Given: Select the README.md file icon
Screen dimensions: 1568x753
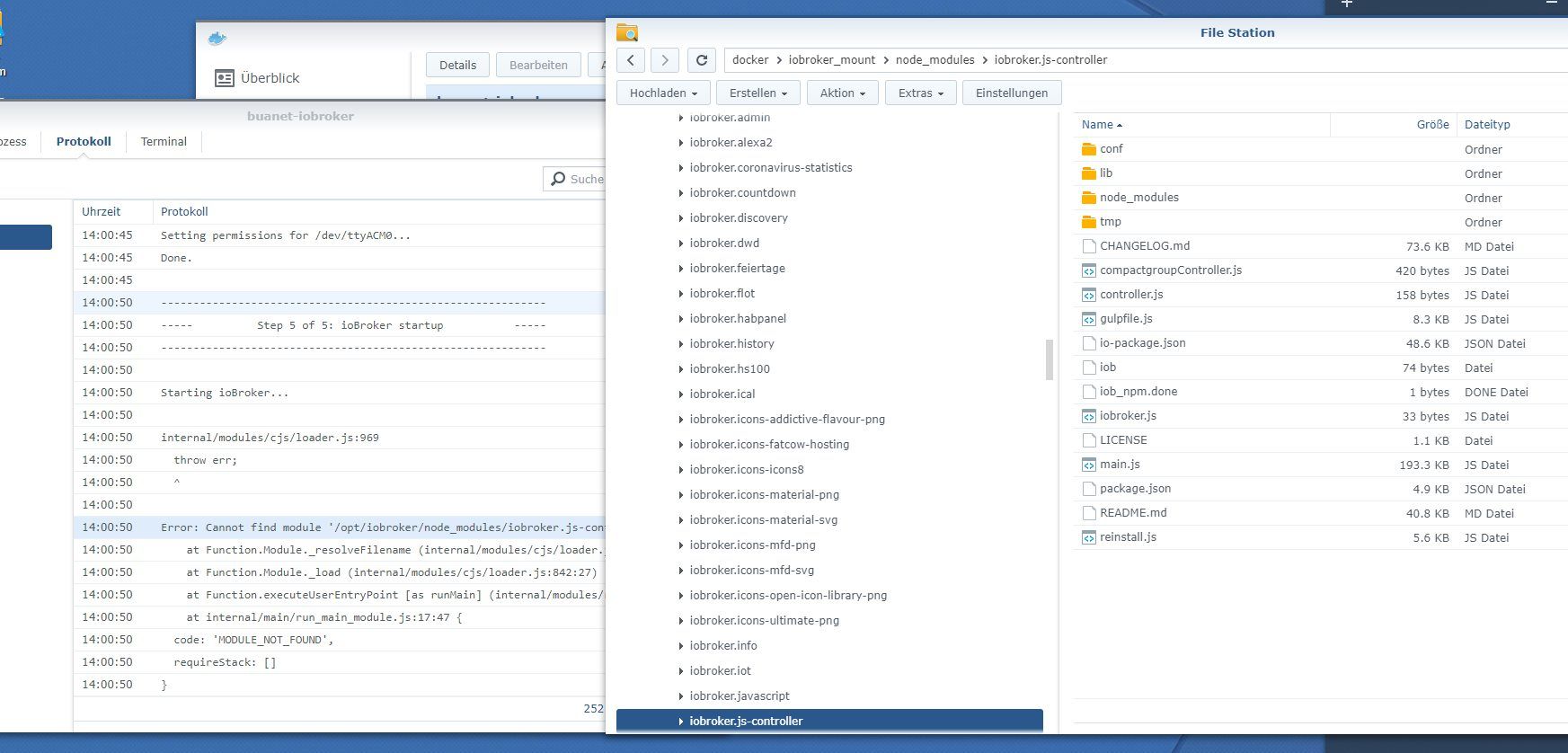Looking at the screenshot, I should (x=1089, y=513).
